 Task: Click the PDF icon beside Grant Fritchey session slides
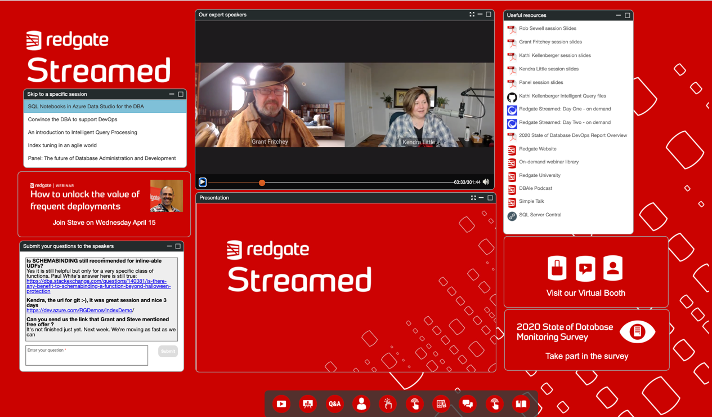pos(512,43)
